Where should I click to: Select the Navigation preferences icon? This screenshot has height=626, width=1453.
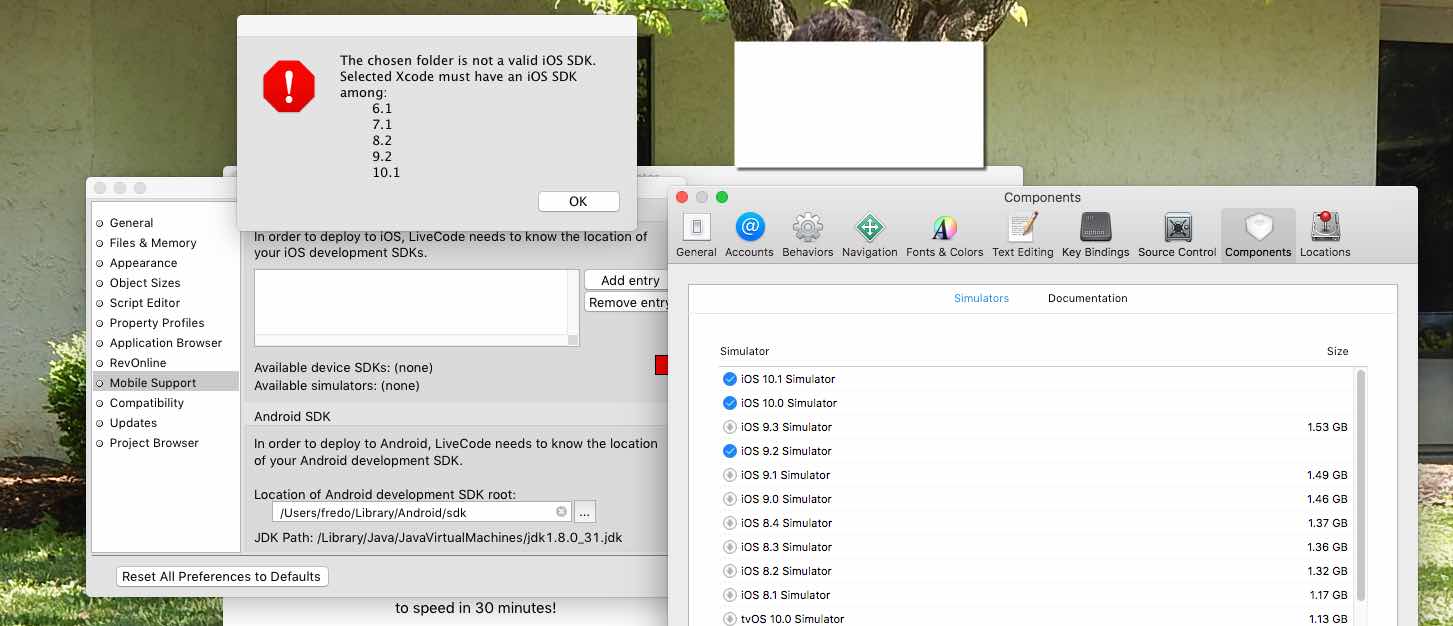(x=869, y=229)
